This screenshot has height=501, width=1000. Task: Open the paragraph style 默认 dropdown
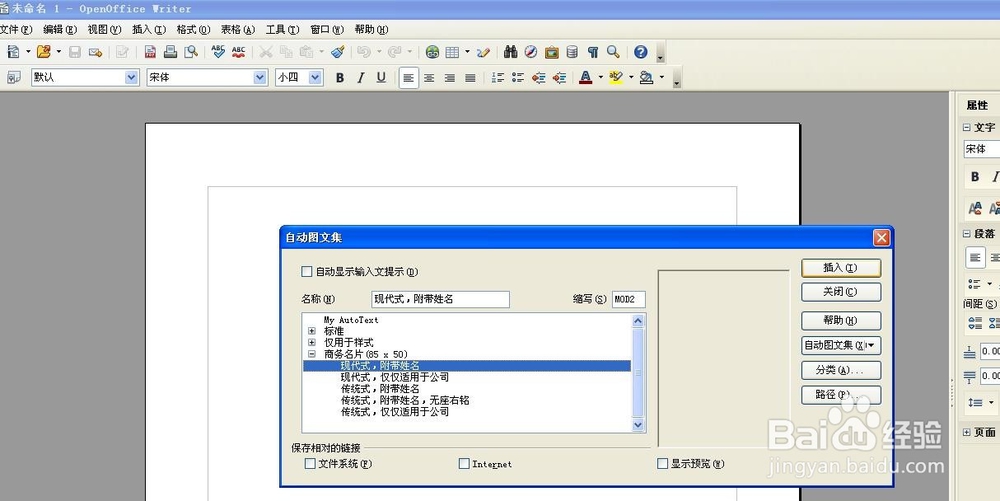tap(131, 77)
